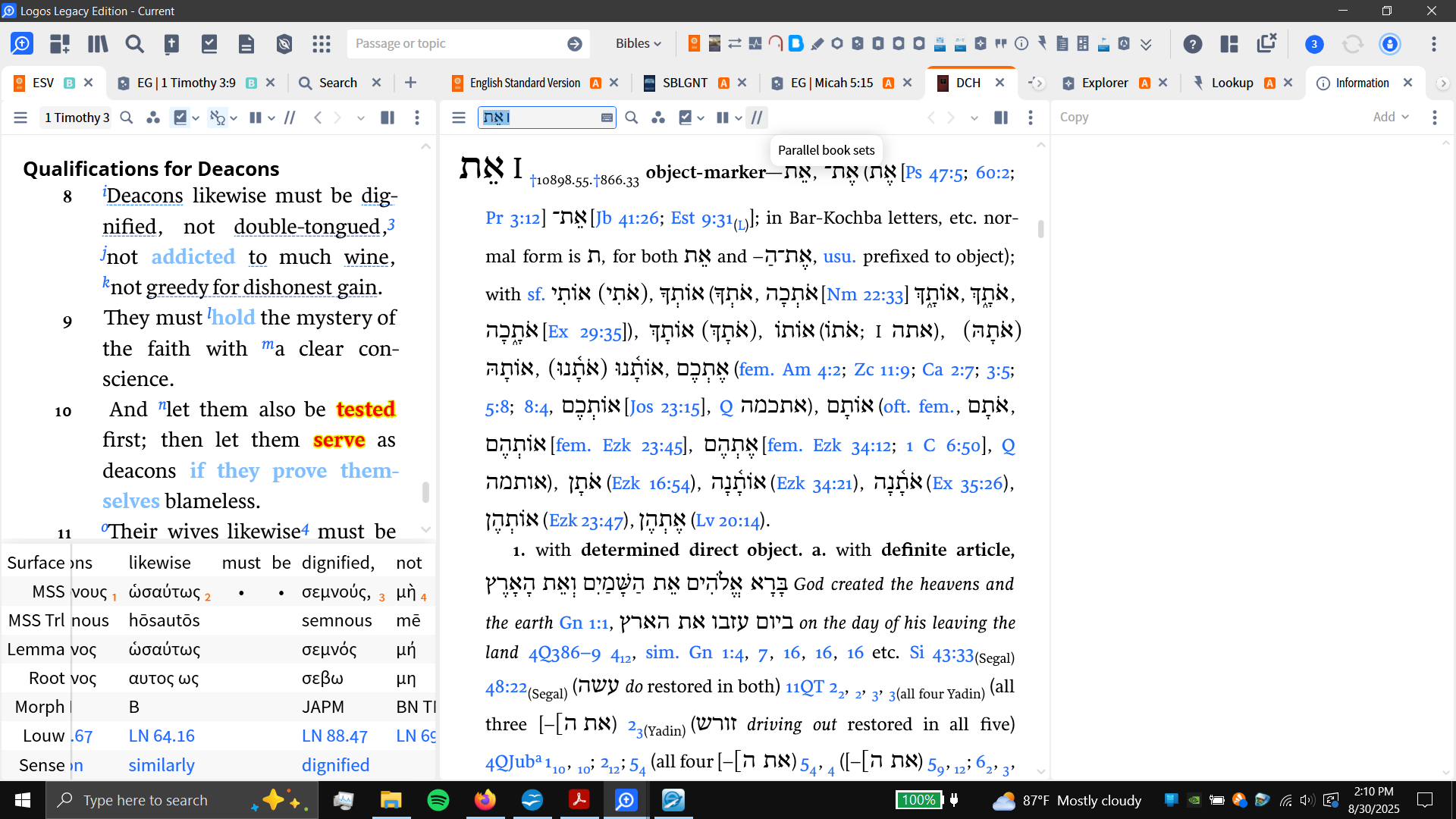Click LN 64.16 Louw-Nida link
Viewport: 1456px width, 819px height.
[162, 736]
